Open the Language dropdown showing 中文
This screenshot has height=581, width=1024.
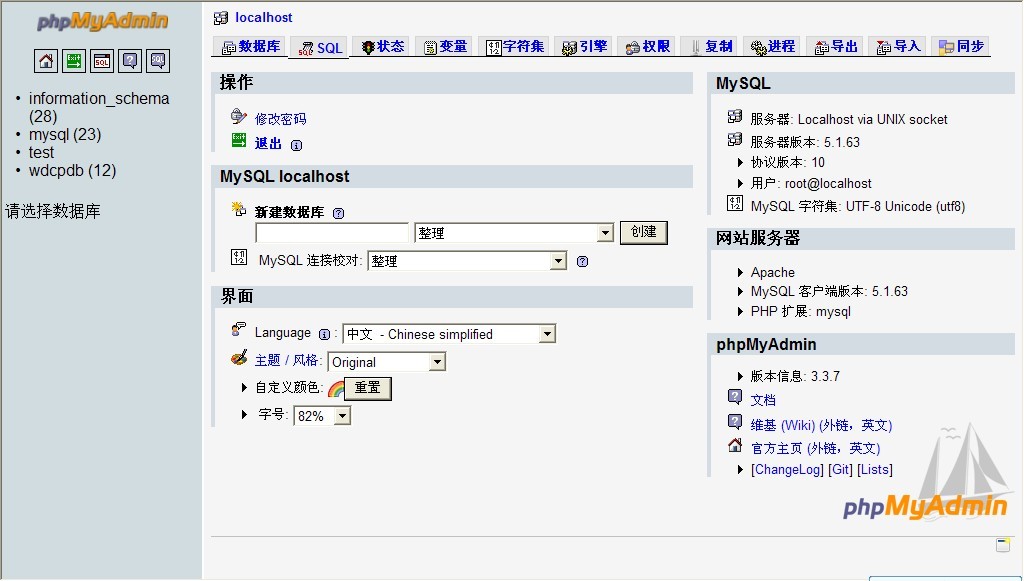pyautogui.click(x=449, y=334)
